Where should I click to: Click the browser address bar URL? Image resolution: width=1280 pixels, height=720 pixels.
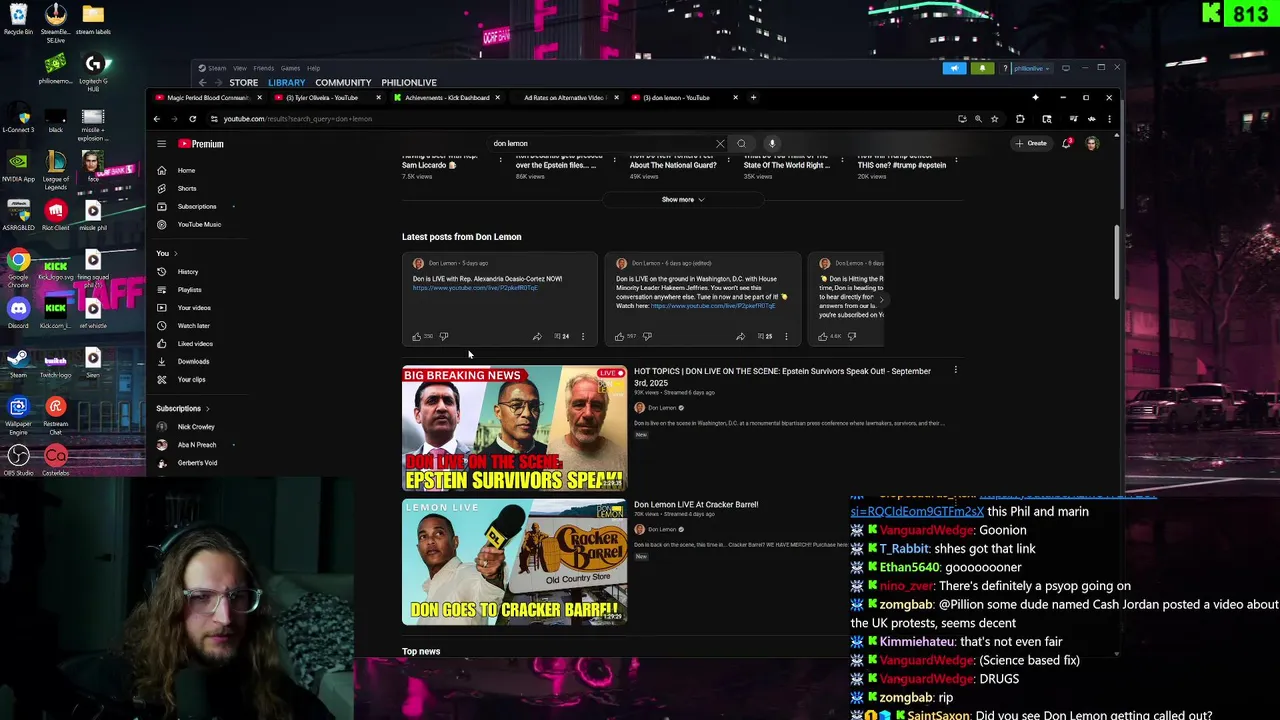tap(297, 119)
